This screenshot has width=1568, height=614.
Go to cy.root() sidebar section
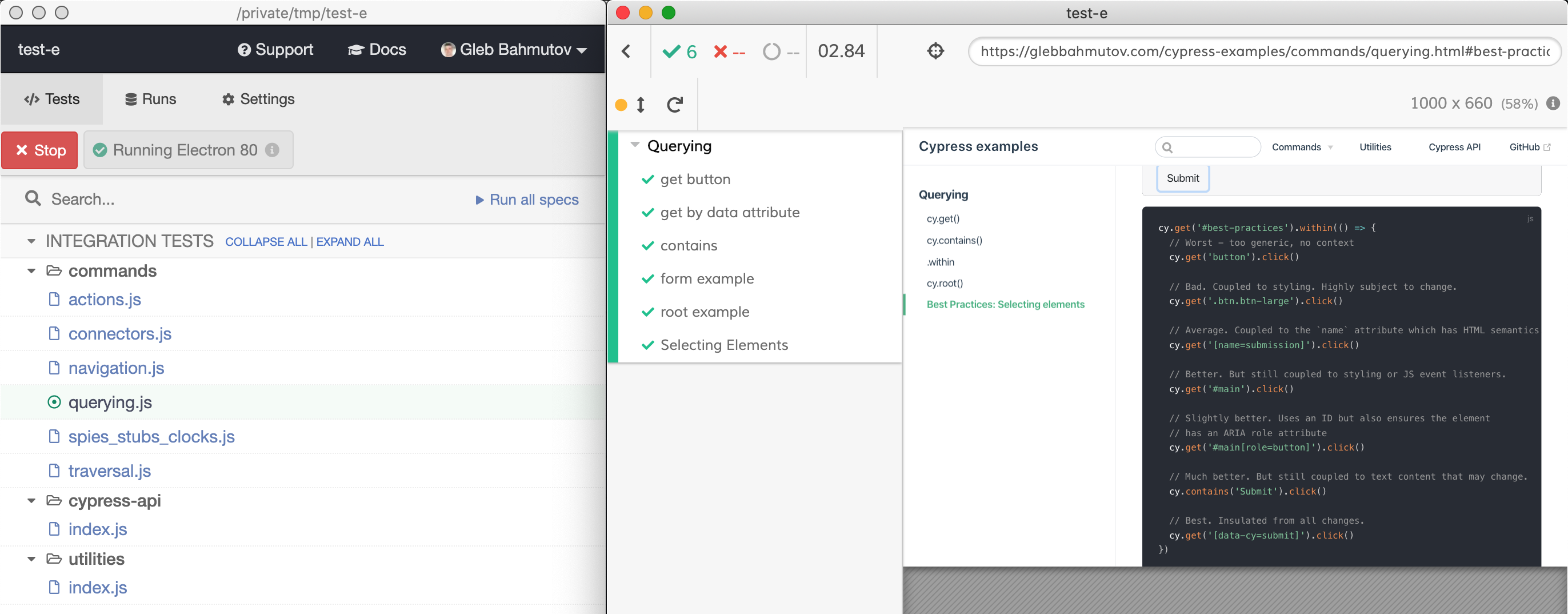tap(945, 283)
